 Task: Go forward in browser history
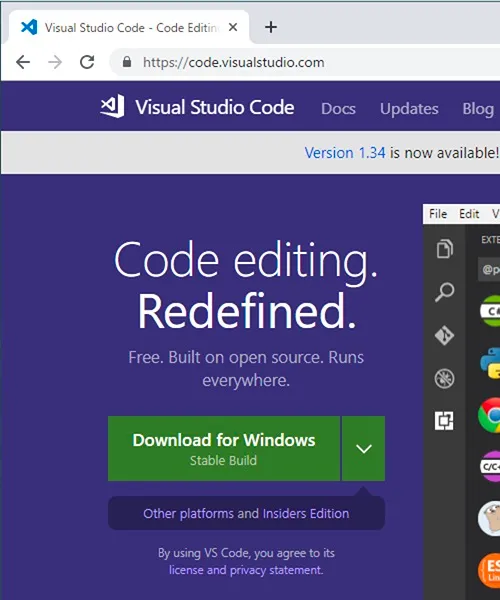click(55, 62)
